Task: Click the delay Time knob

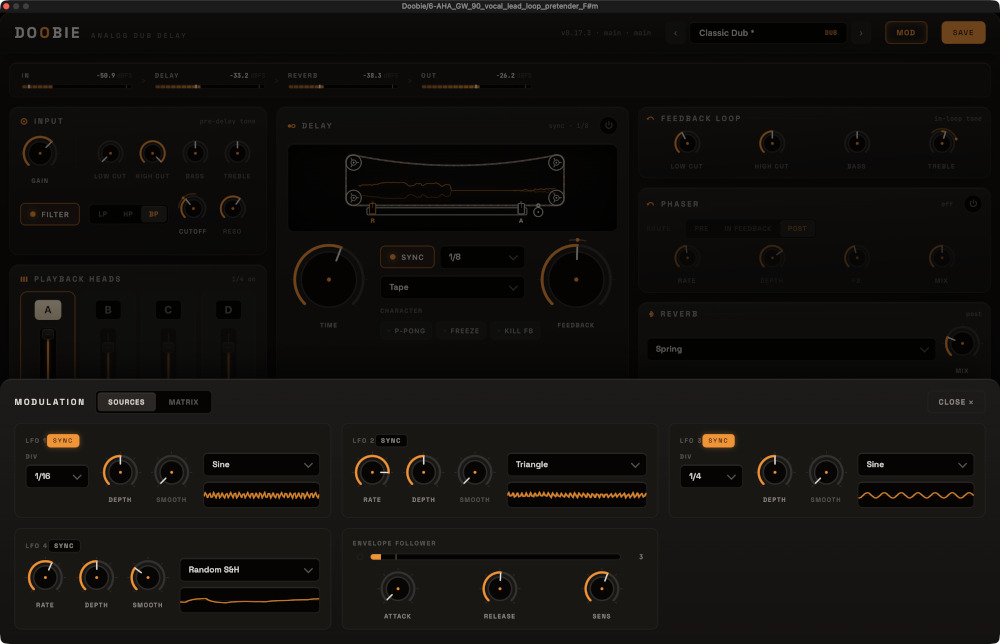Action: coord(328,279)
